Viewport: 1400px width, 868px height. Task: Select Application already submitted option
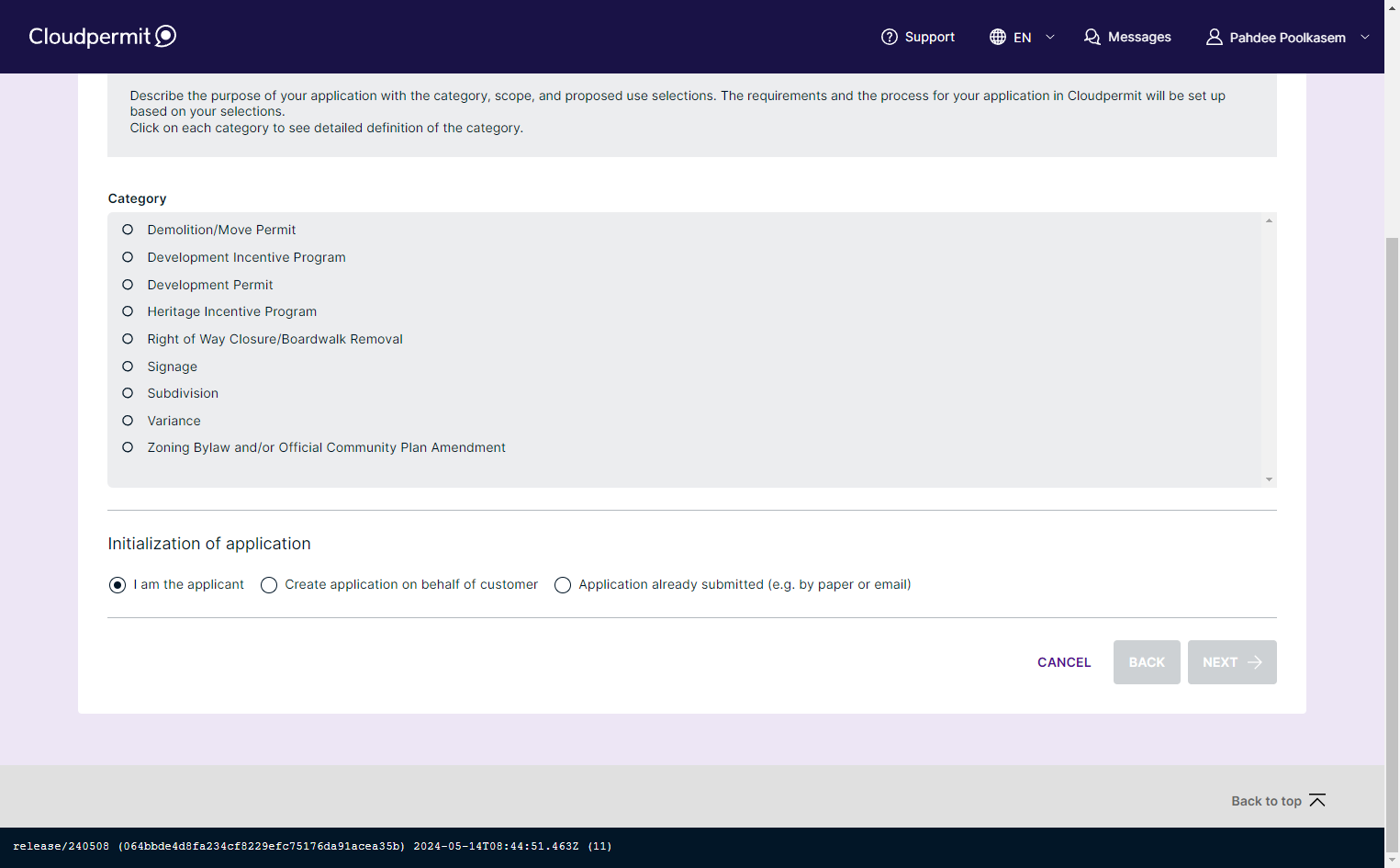(x=563, y=585)
